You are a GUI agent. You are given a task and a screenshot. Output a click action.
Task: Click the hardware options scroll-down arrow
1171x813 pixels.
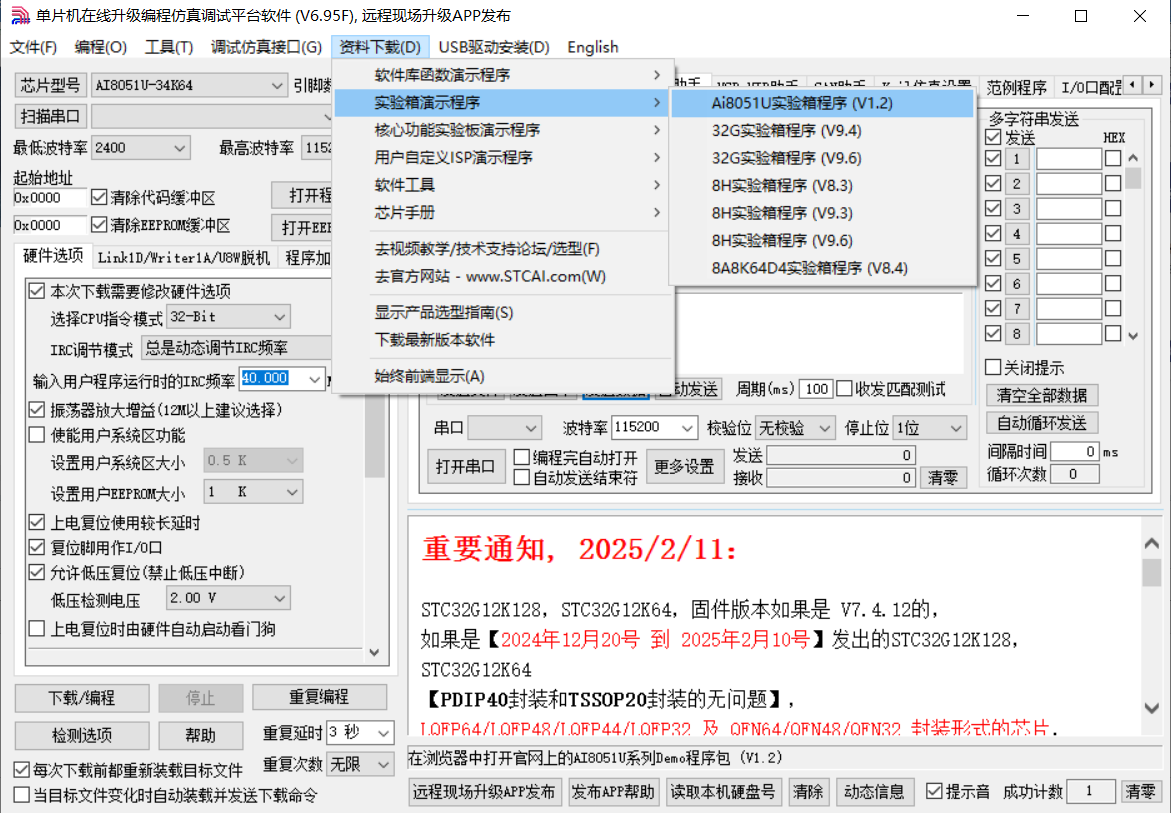[x=374, y=652]
